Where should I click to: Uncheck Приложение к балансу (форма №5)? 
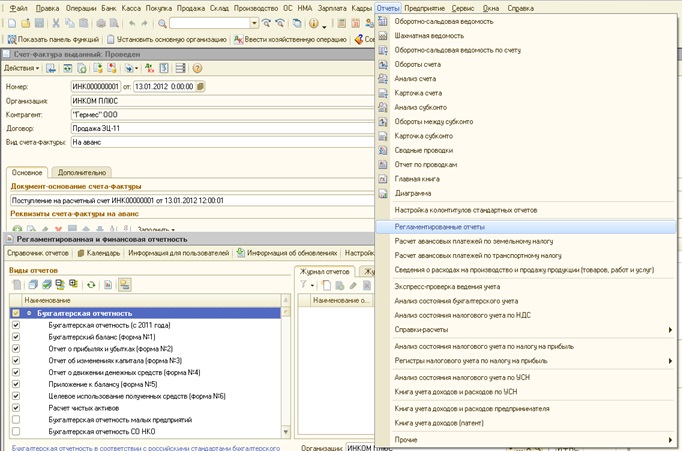[16, 384]
